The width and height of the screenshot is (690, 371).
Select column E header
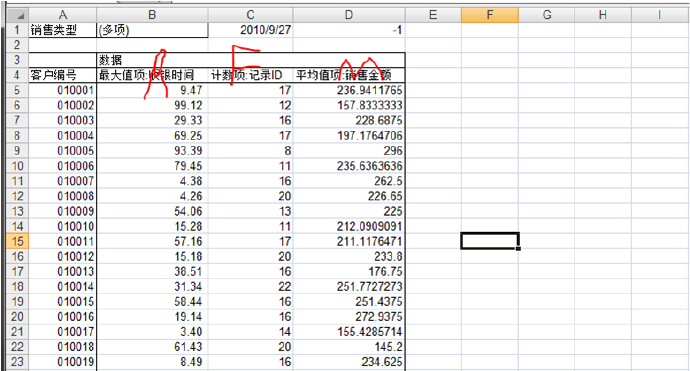tap(433, 15)
